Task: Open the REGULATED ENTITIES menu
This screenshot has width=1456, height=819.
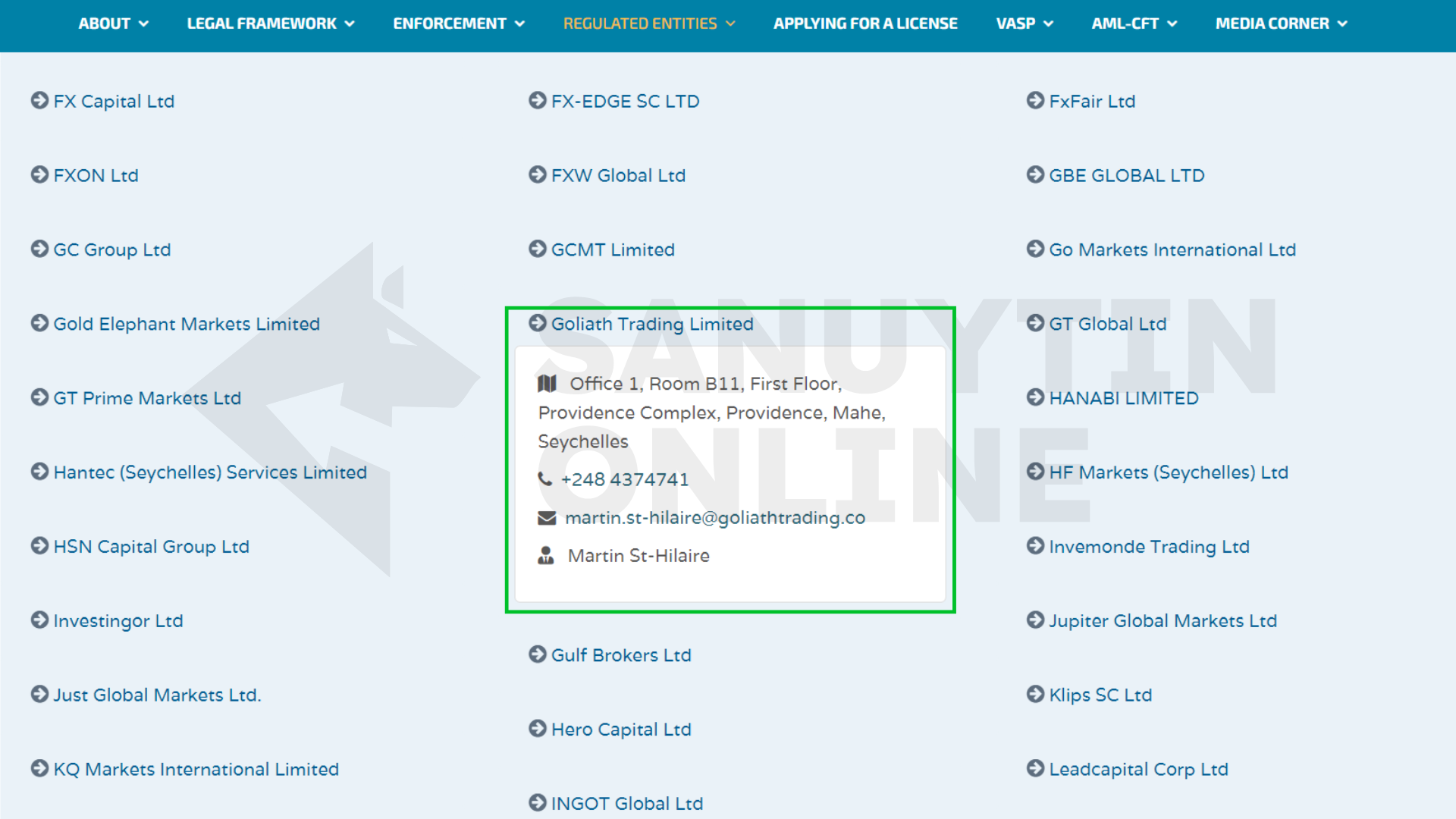Action: tap(640, 24)
